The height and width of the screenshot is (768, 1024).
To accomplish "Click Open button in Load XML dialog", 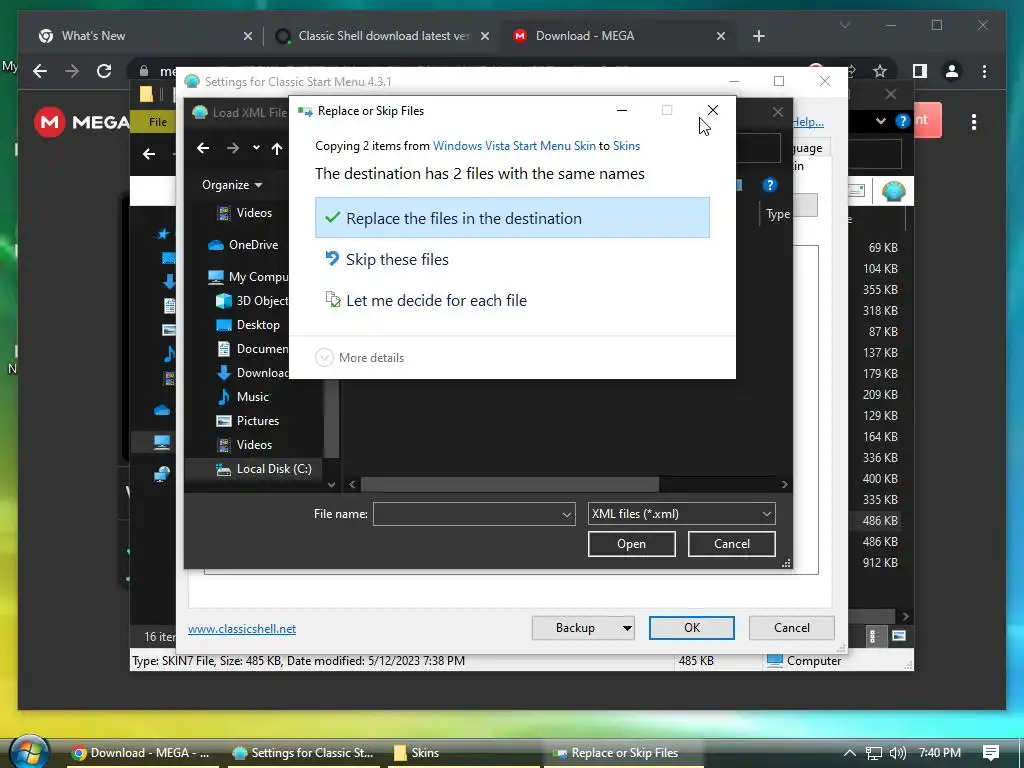I will pos(632,543).
